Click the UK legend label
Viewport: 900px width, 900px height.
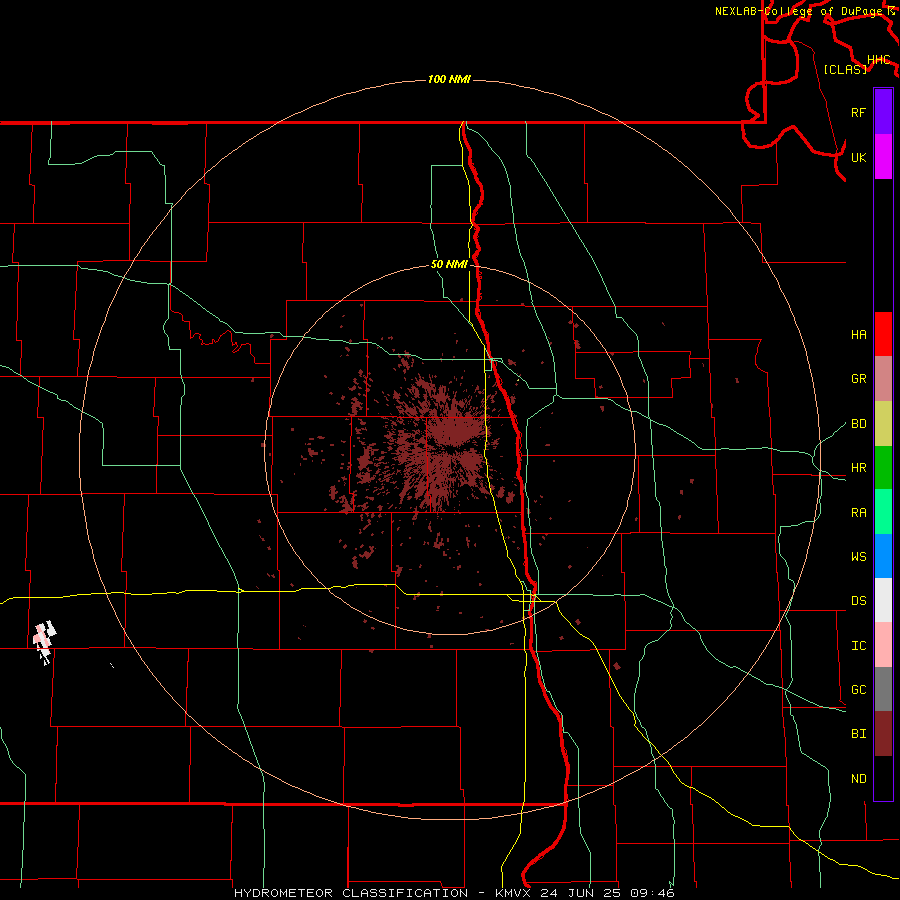[x=858, y=157]
